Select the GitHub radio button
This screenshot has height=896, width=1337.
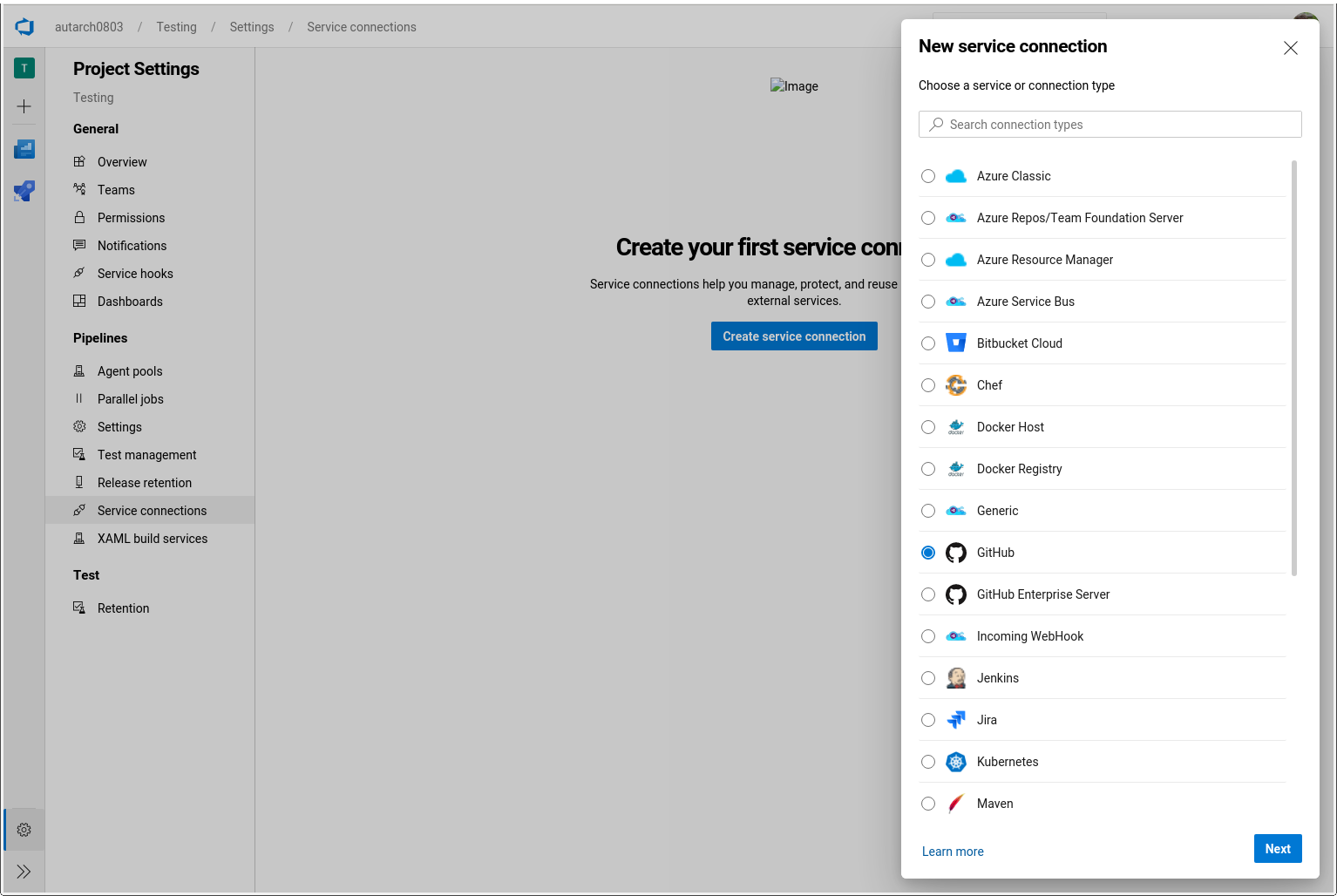(x=928, y=553)
